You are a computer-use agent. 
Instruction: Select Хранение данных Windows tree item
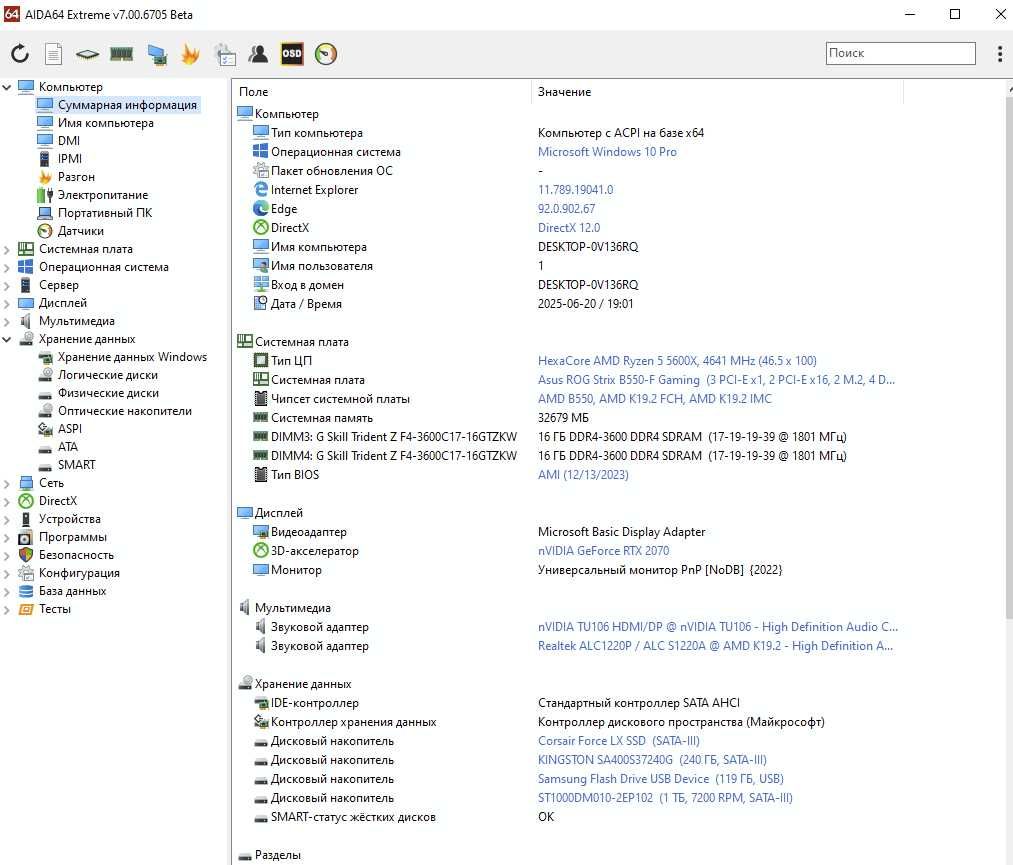[x=132, y=357]
